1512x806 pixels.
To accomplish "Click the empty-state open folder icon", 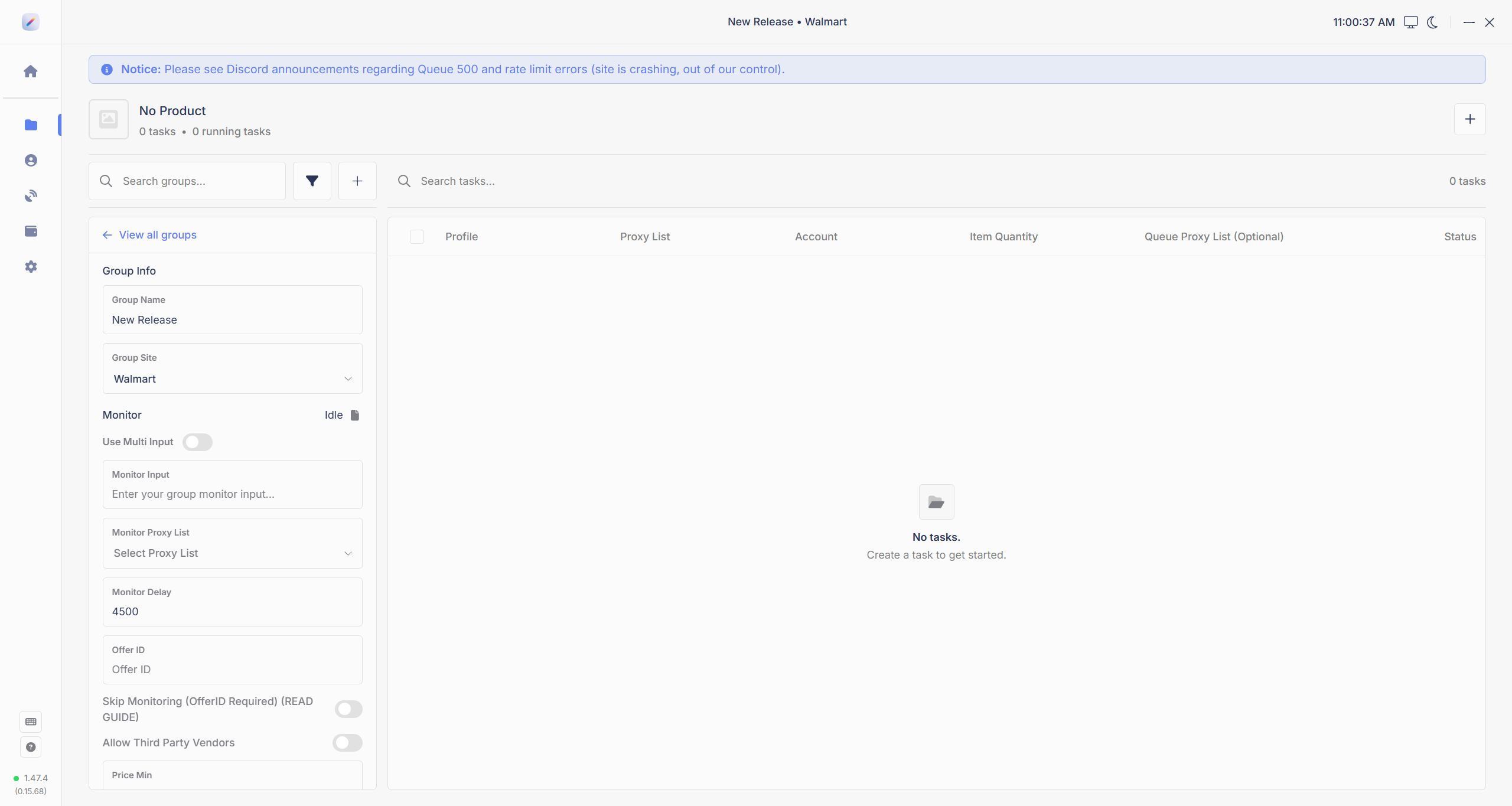I will point(937,502).
